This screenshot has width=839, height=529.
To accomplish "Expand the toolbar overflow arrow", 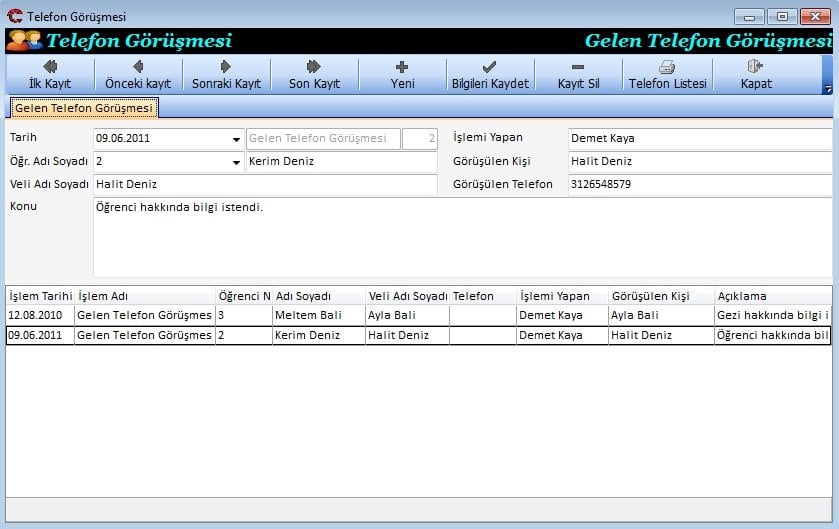I will point(827,89).
